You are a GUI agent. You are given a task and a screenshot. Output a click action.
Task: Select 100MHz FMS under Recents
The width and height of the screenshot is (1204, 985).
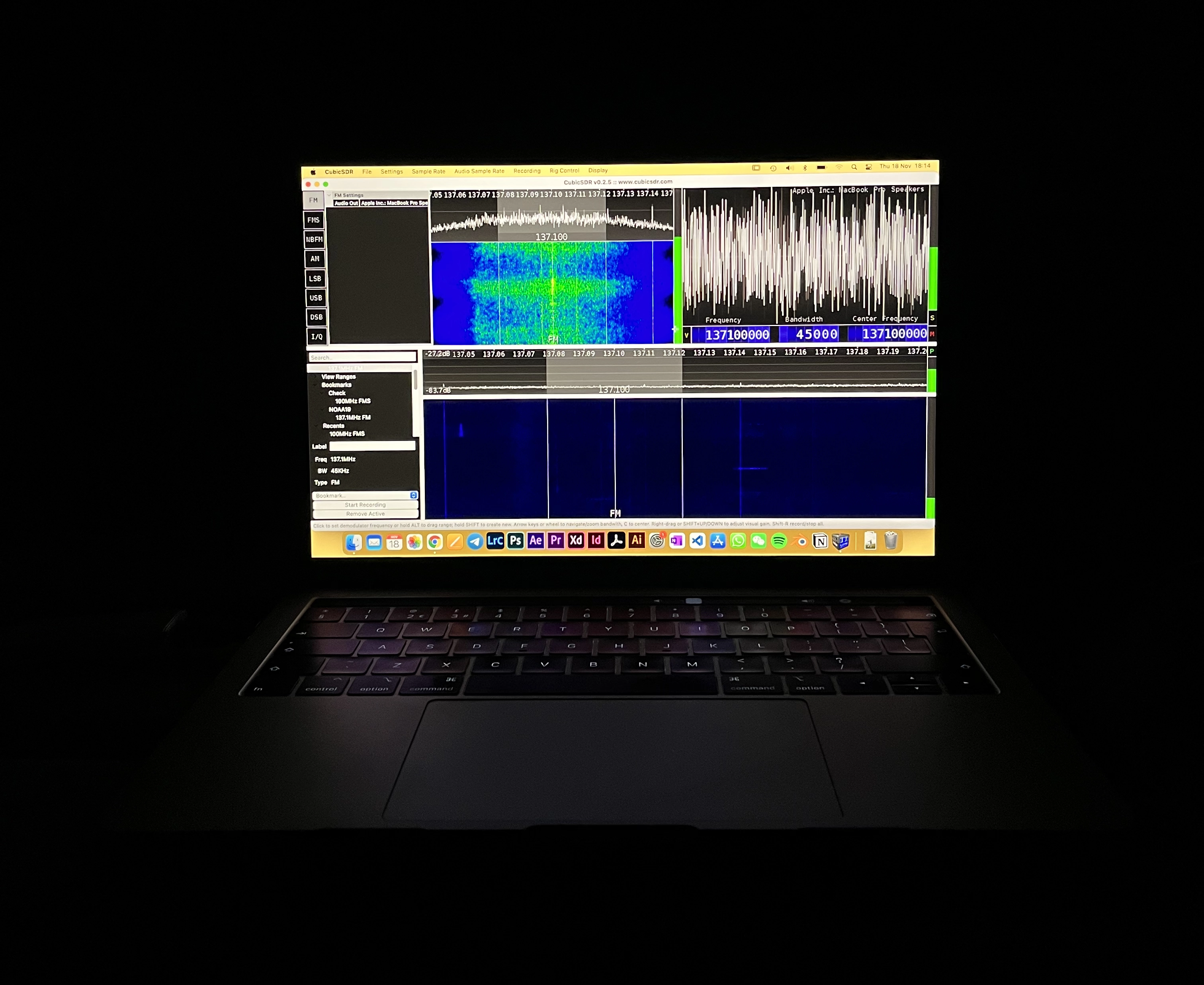[x=347, y=434]
